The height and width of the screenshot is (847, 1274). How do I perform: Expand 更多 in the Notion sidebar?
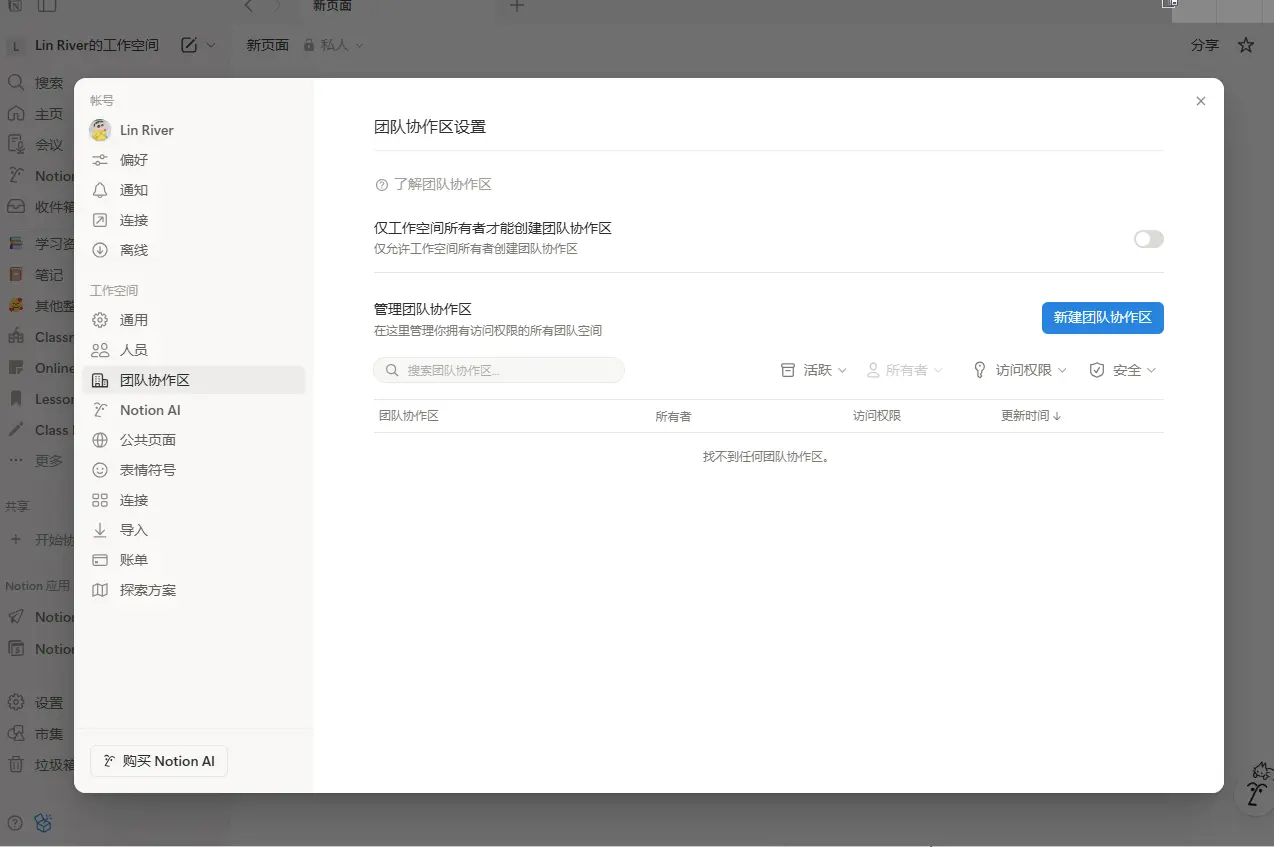[37, 461]
